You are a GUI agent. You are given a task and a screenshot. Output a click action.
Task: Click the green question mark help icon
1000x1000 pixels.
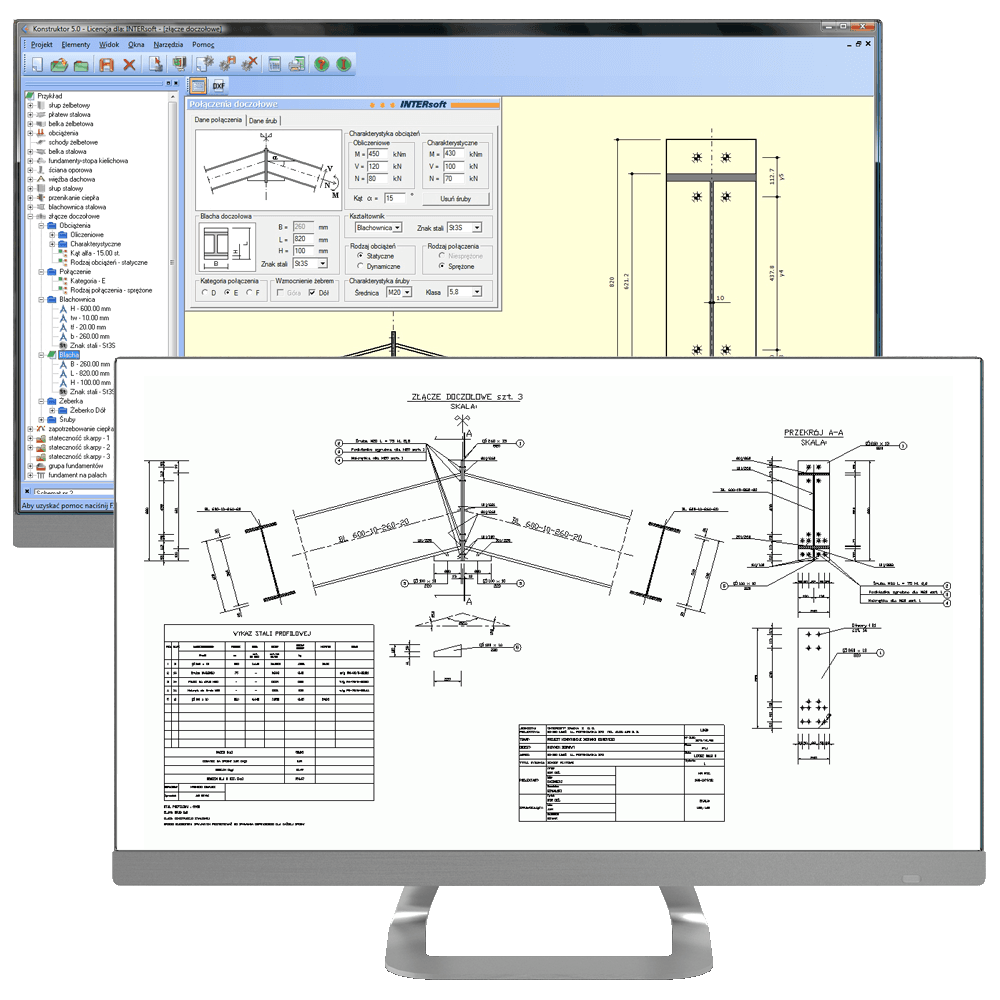pyautogui.click(x=321, y=64)
